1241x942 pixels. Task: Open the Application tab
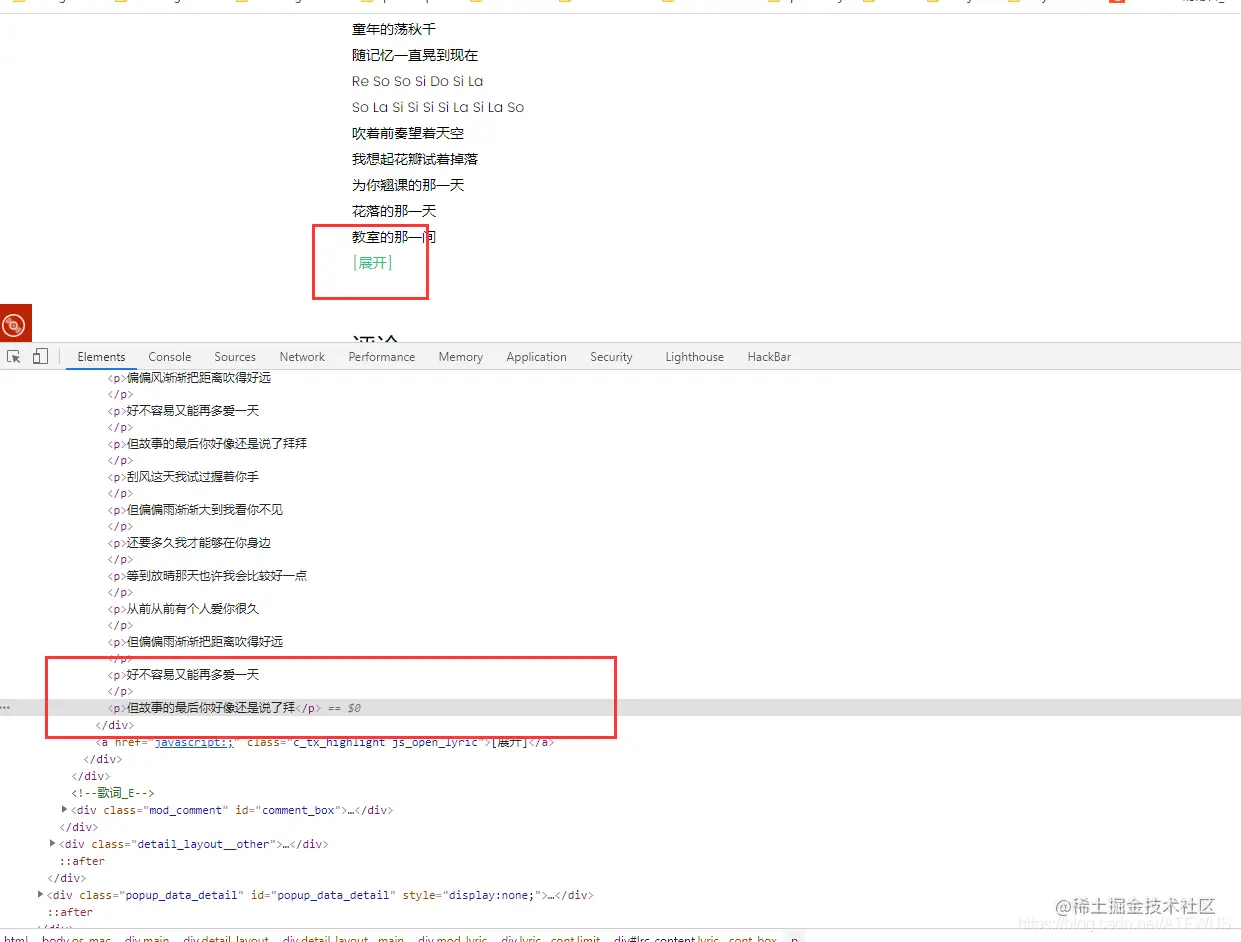[536, 356]
